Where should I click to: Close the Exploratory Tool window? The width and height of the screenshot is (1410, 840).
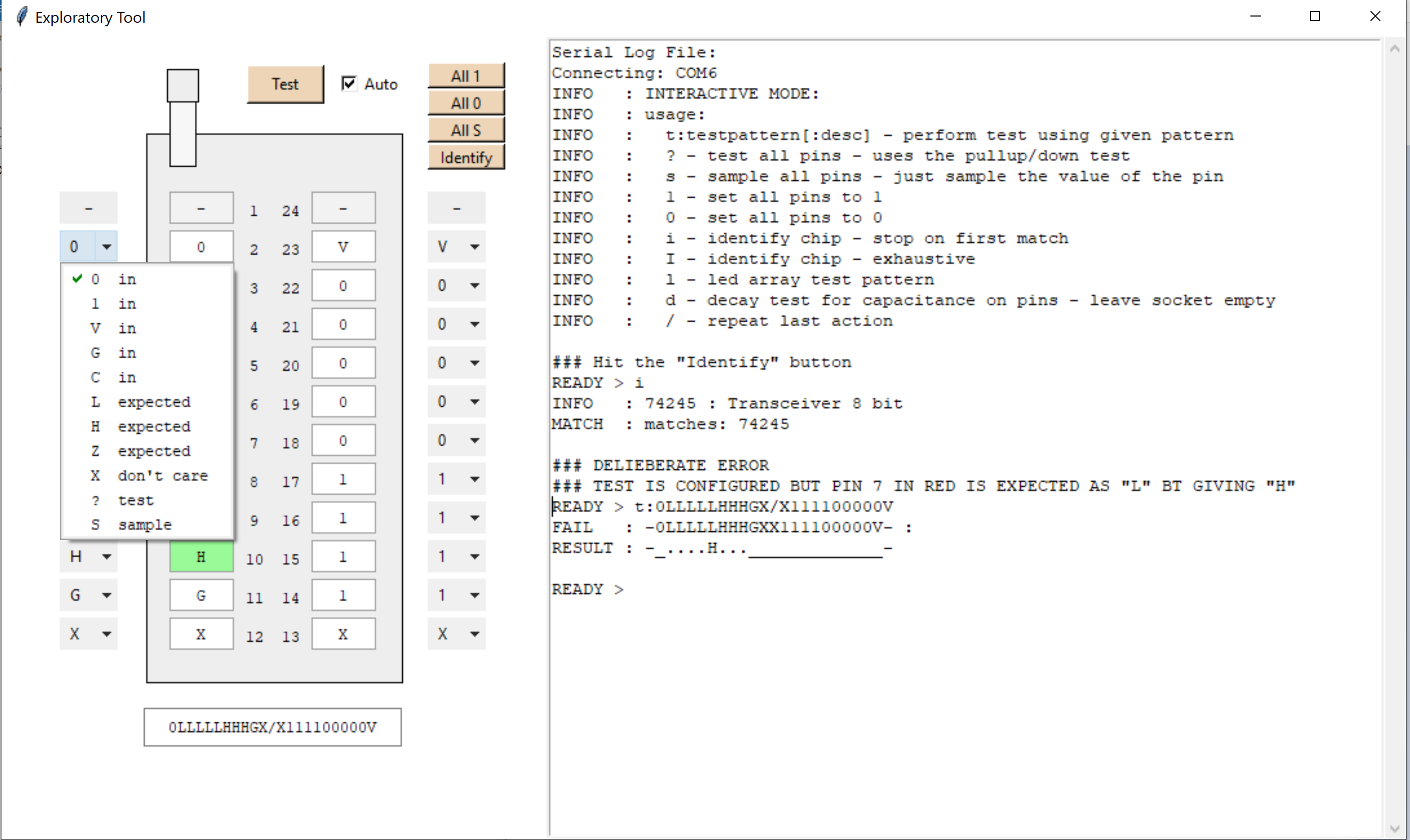click(1375, 17)
